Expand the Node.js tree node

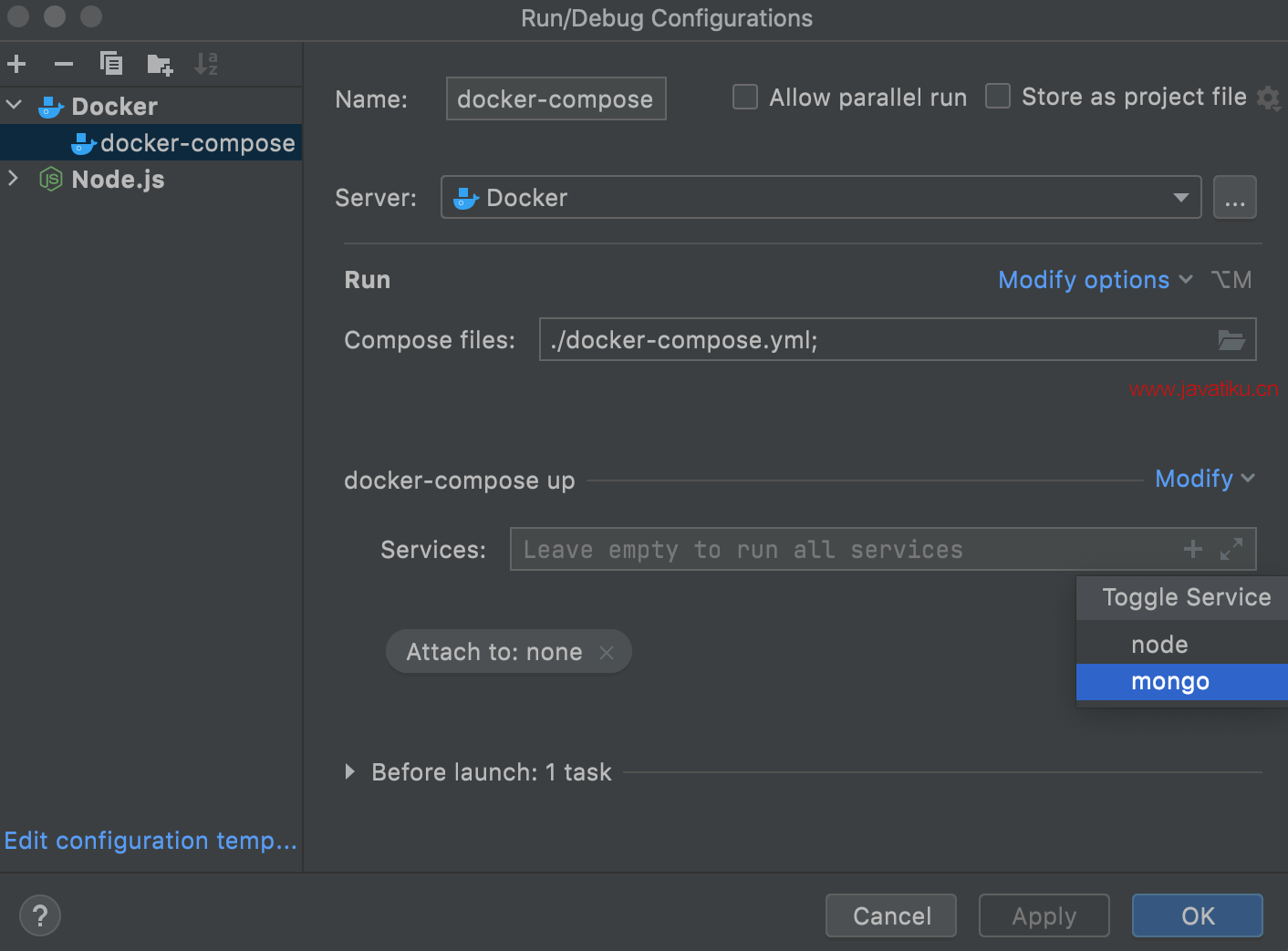click(14, 178)
